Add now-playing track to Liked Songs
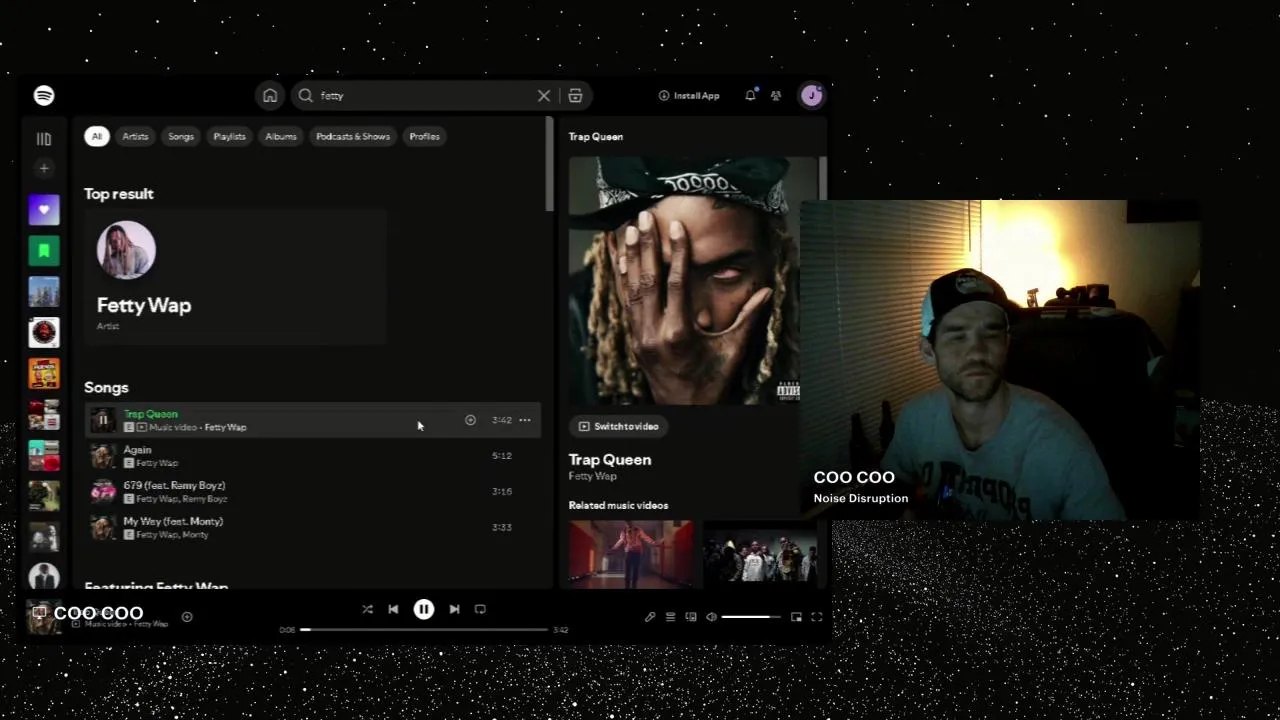The image size is (1280, 720). point(187,617)
